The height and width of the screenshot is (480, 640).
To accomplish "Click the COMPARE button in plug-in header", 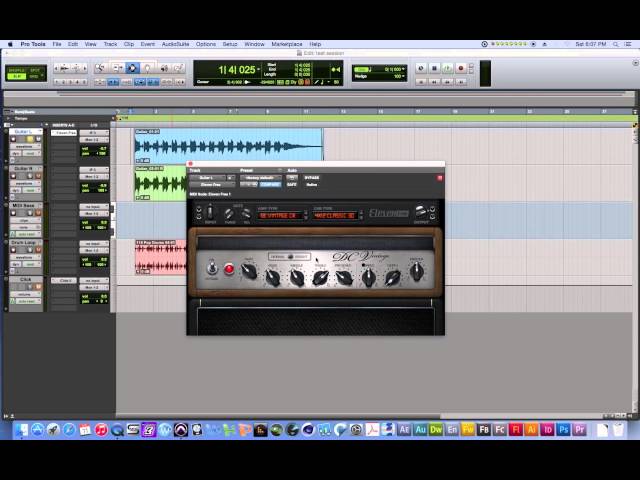I will tap(270, 184).
